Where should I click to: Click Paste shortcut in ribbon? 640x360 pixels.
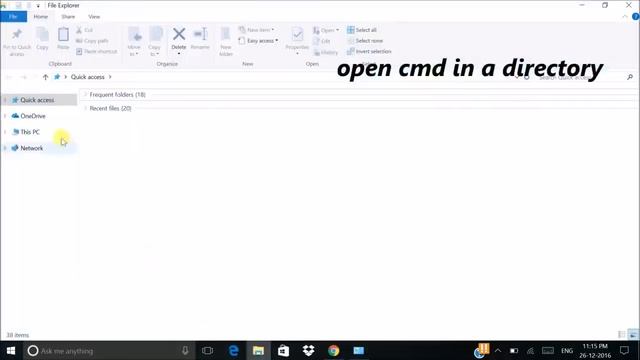pos(97,51)
